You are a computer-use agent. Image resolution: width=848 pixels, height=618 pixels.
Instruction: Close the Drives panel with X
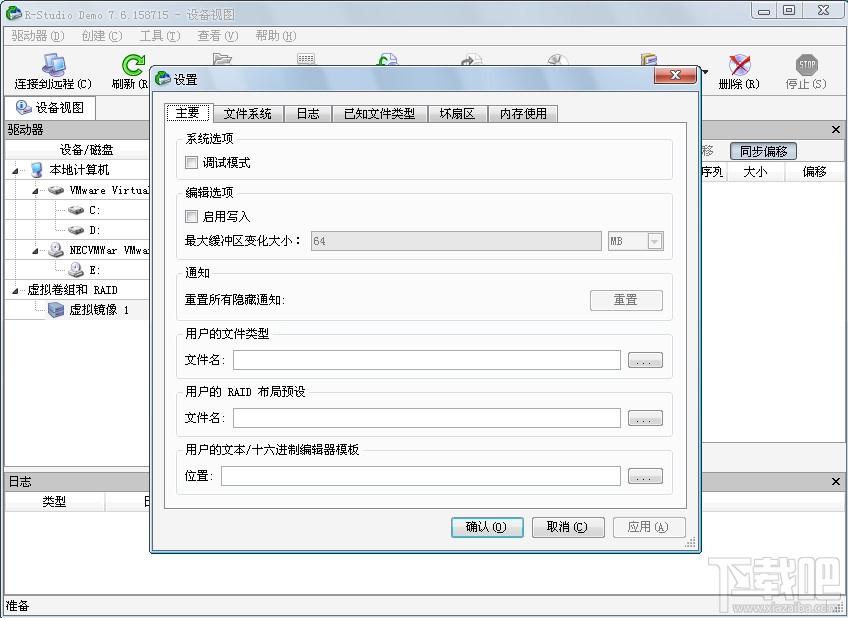[836, 130]
